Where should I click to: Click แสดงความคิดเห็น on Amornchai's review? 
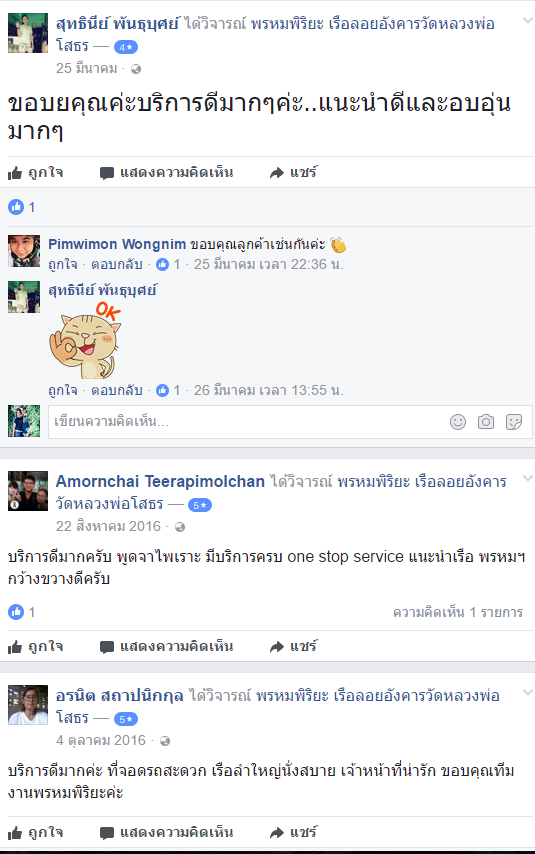pyautogui.click(x=167, y=646)
